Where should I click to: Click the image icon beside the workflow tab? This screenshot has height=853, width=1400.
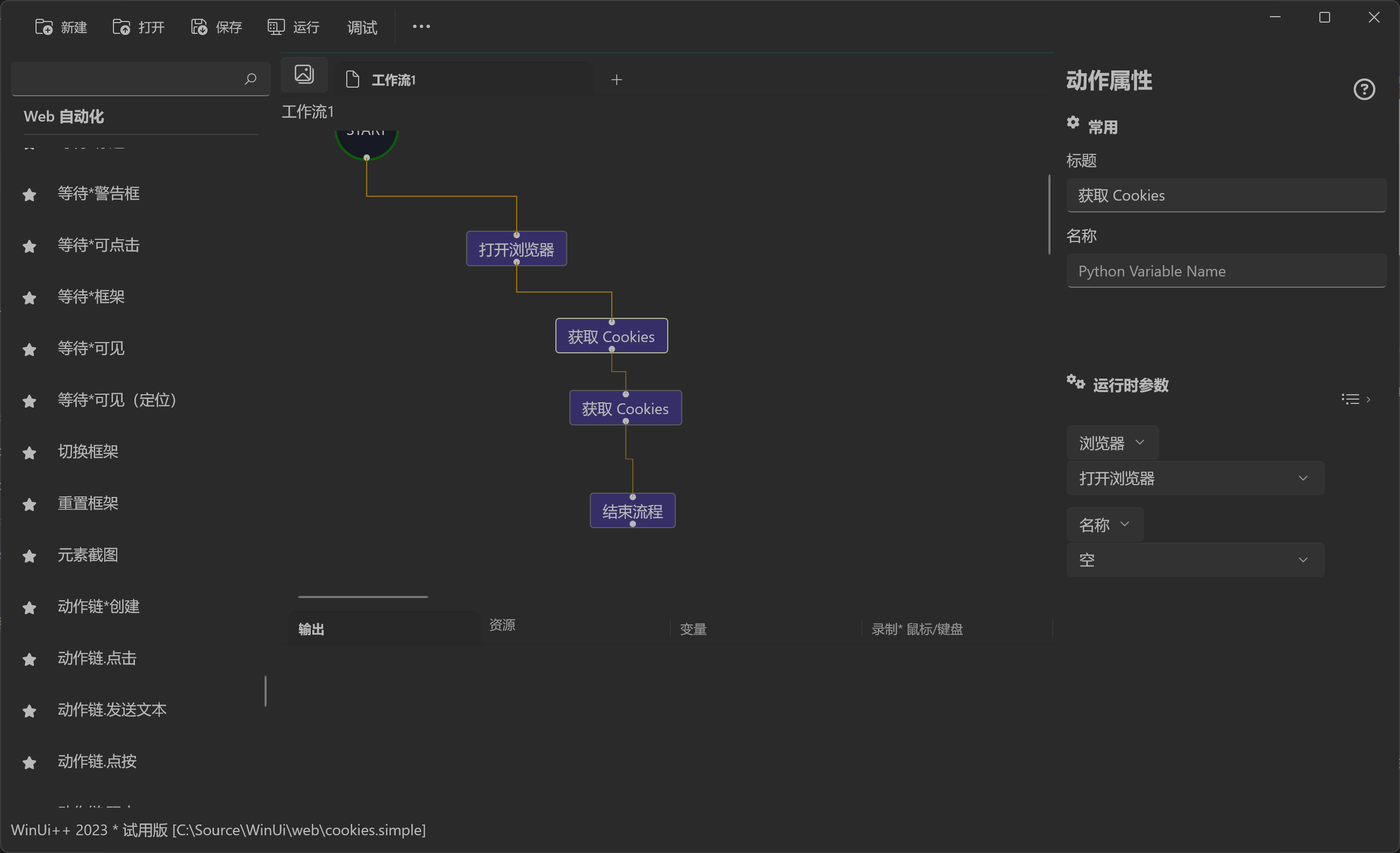(304, 74)
